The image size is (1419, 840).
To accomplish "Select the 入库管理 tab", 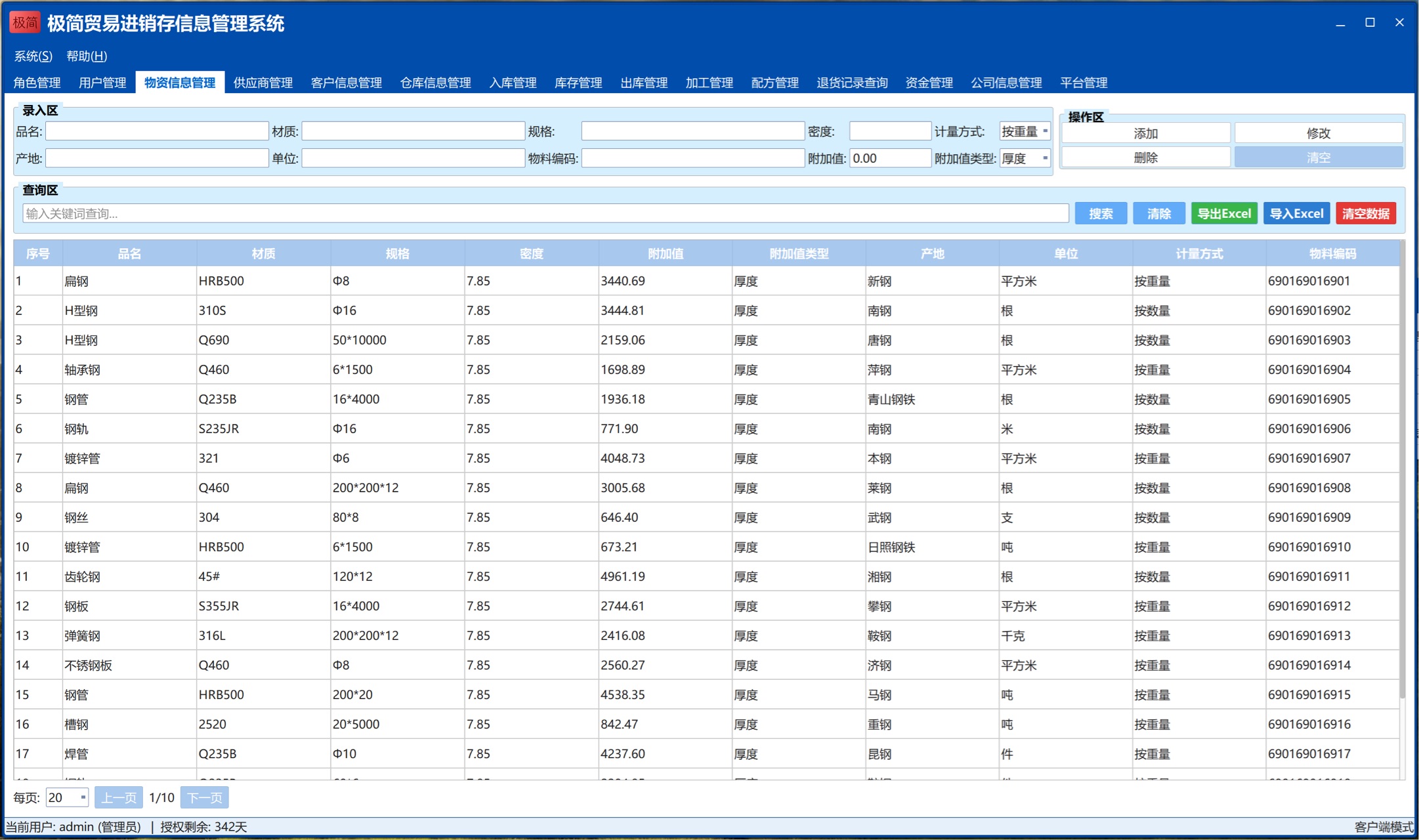I will [x=513, y=83].
